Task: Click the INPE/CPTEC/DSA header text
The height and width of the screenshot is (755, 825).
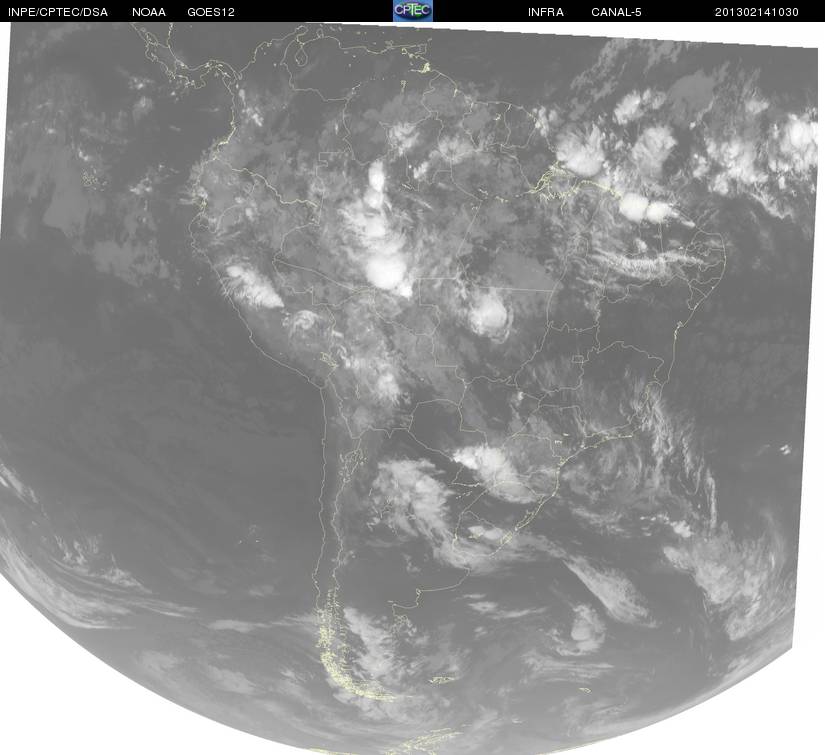Action: coord(58,12)
